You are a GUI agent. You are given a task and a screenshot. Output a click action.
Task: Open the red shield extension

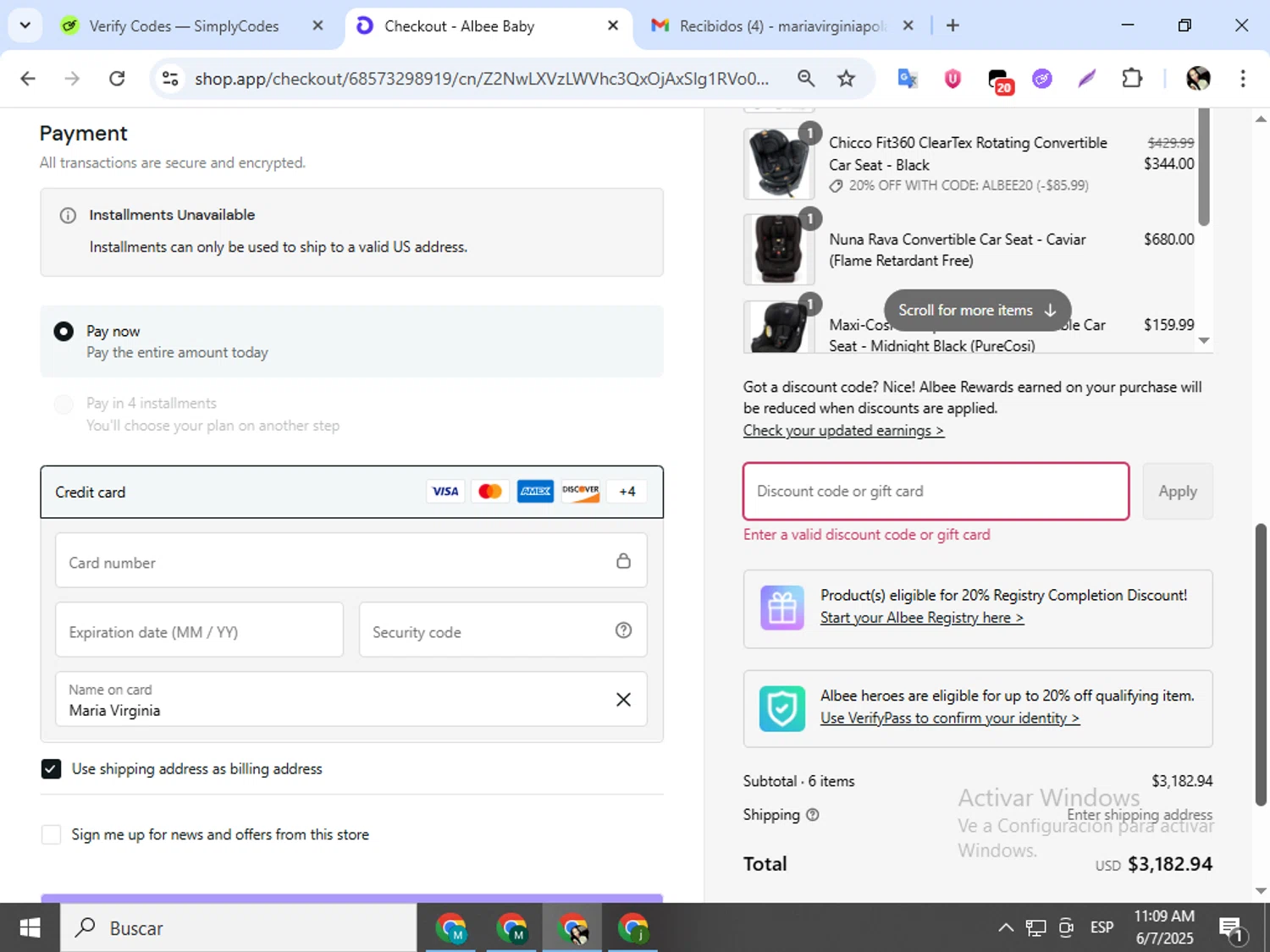tap(952, 79)
